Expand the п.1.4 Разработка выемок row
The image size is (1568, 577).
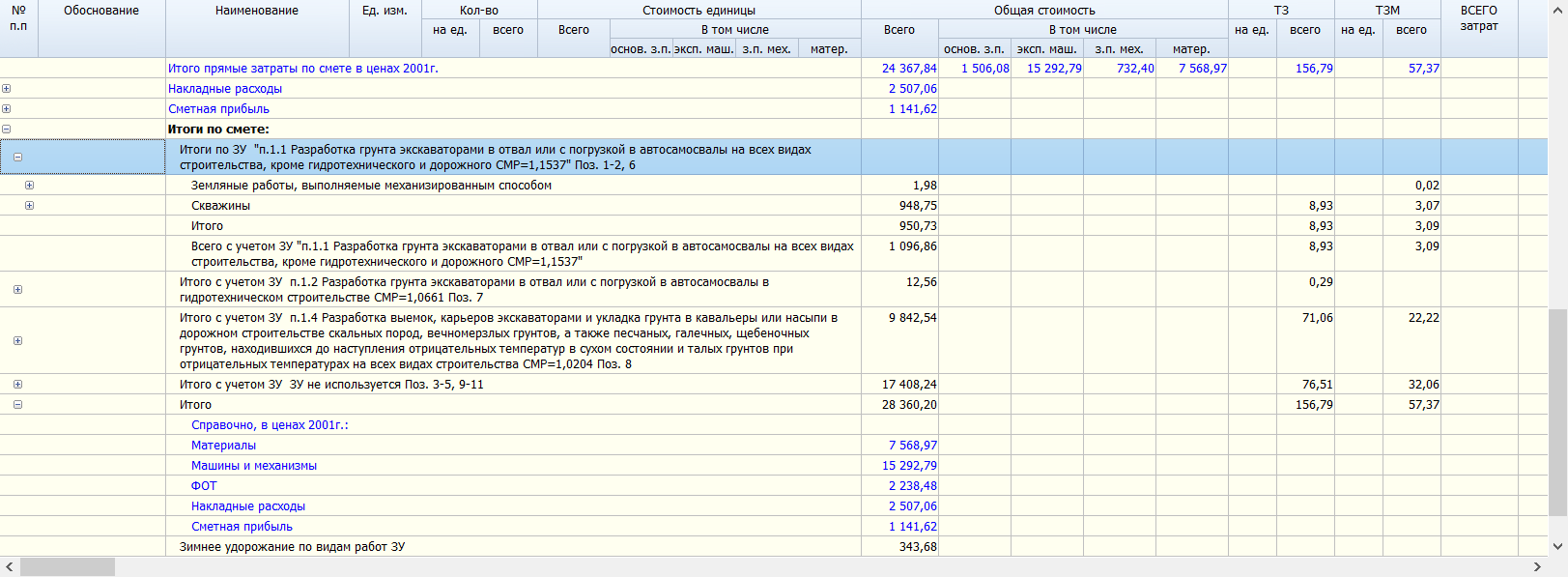[17, 341]
